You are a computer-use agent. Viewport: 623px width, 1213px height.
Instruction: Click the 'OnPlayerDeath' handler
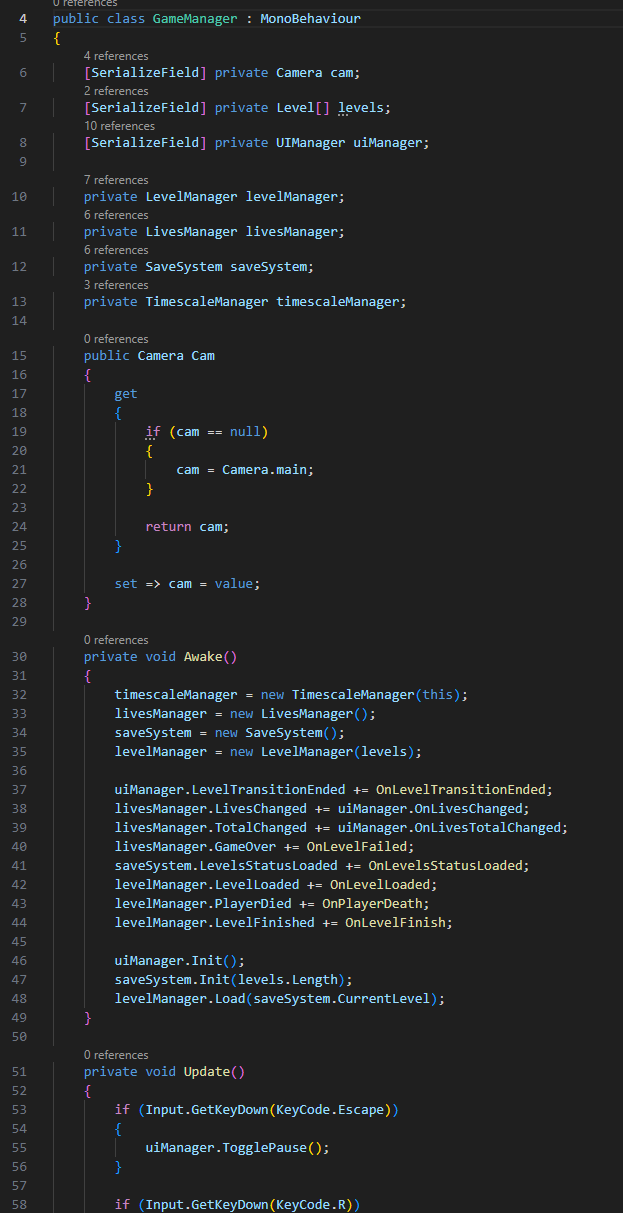pos(372,904)
